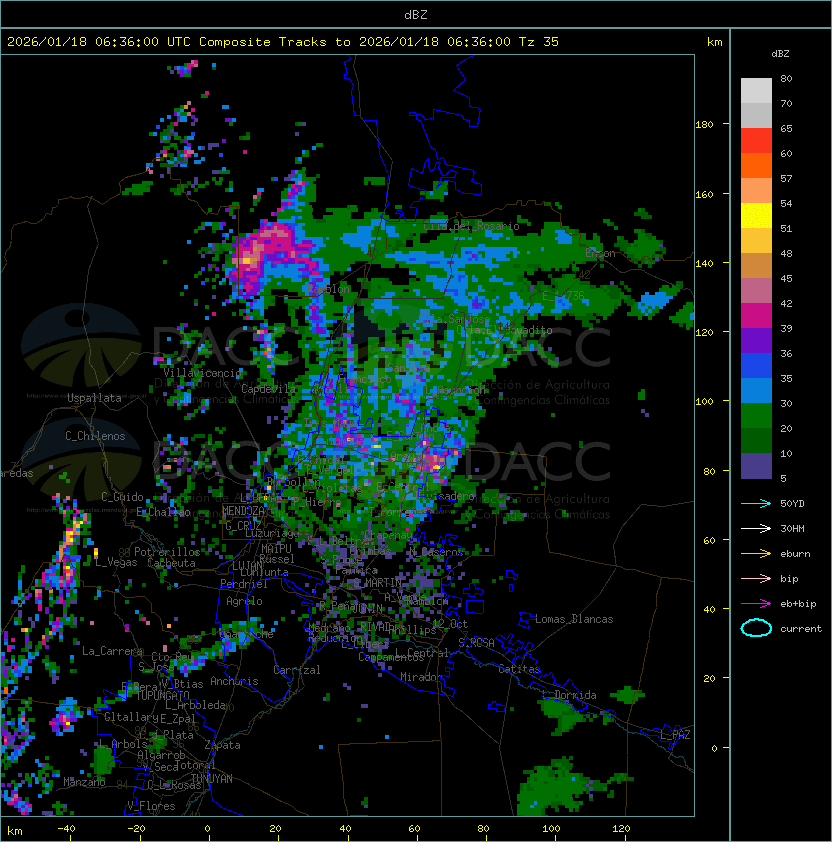
Task: Click the -40 tick on the horizontal axis
Action: tap(66, 829)
